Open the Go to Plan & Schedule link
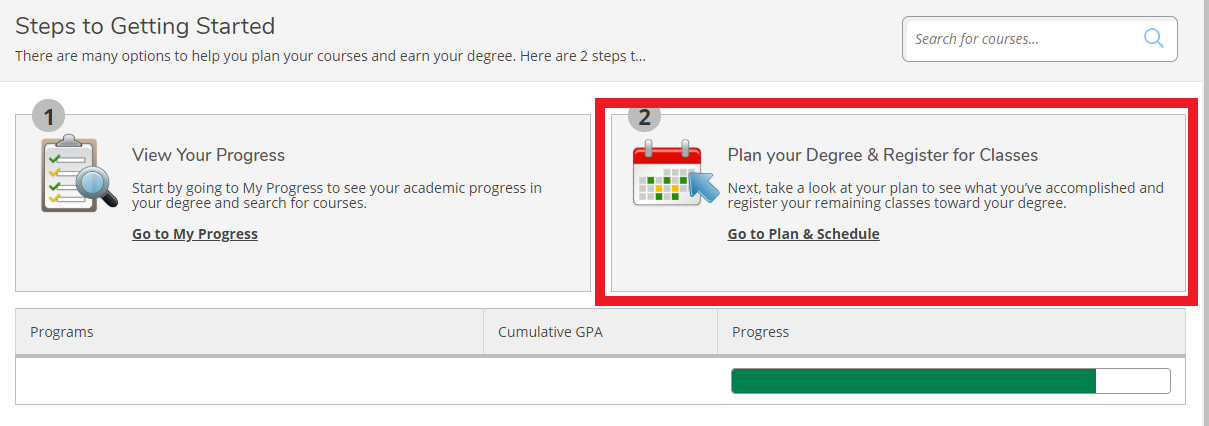 click(804, 234)
